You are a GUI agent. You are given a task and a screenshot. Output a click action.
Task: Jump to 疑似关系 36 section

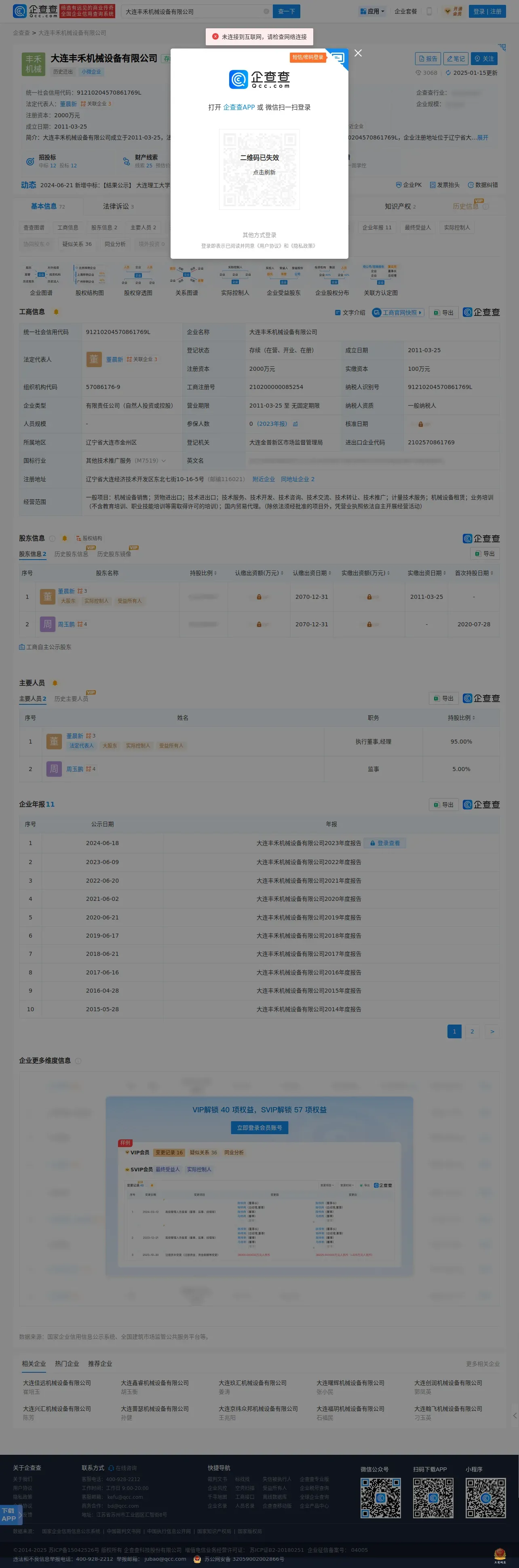click(x=77, y=244)
